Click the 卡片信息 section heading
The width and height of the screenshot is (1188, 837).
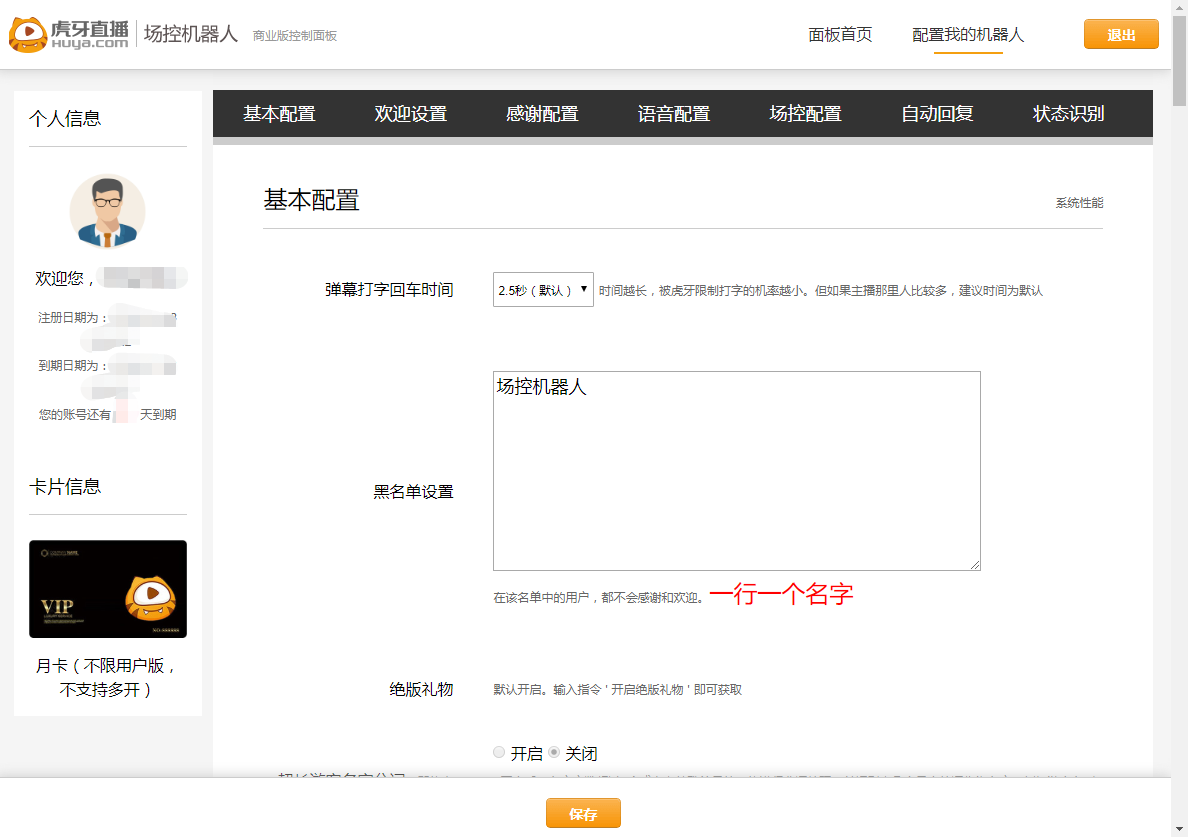point(64,486)
